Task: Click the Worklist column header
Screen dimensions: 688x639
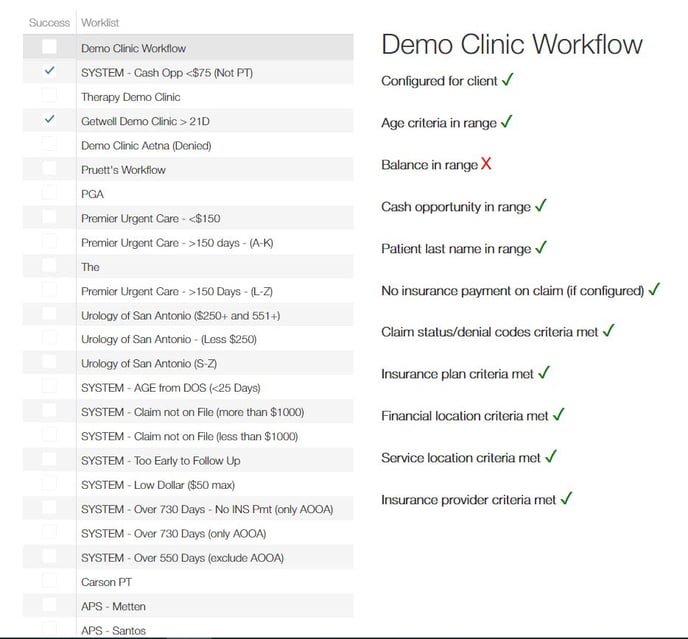Action: point(100,22)
